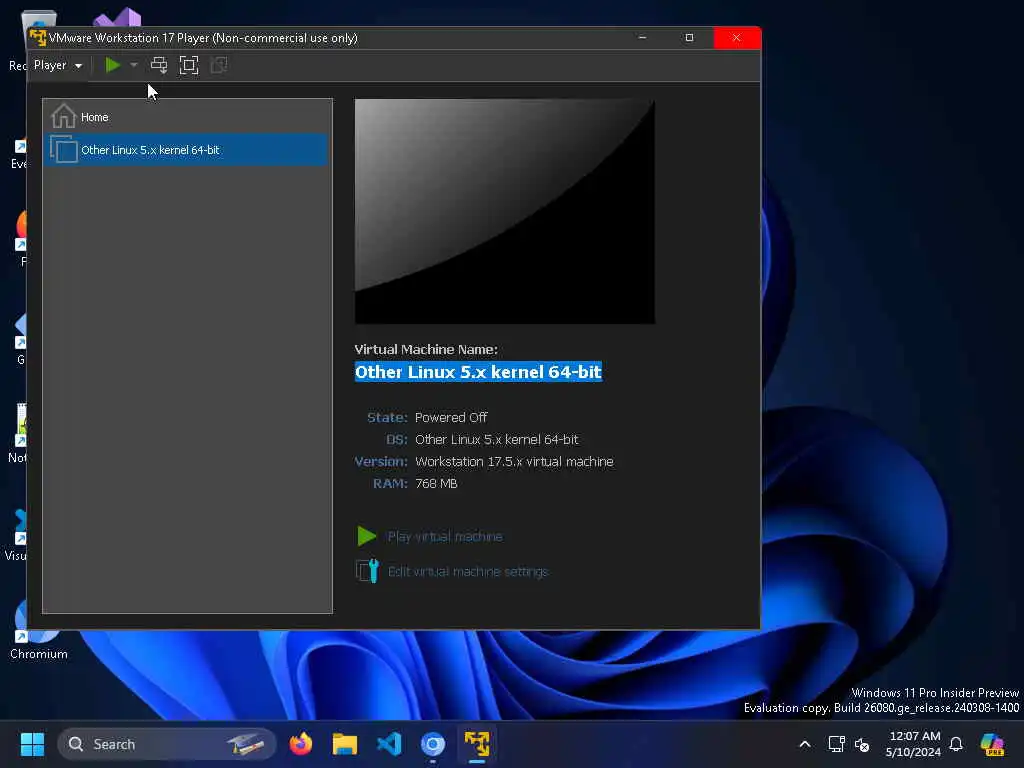Click Send Ctrl+Alt+Del toolbar icon
The image size is (1024, 768).
pyautogui.click(x=159, y=65)
